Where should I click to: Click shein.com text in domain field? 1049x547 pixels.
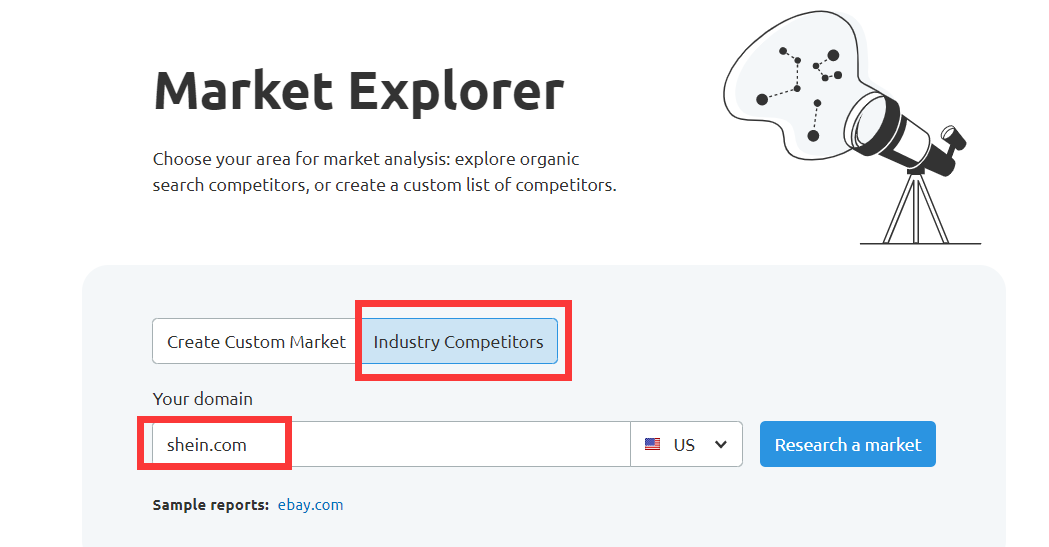coord(207,445)
